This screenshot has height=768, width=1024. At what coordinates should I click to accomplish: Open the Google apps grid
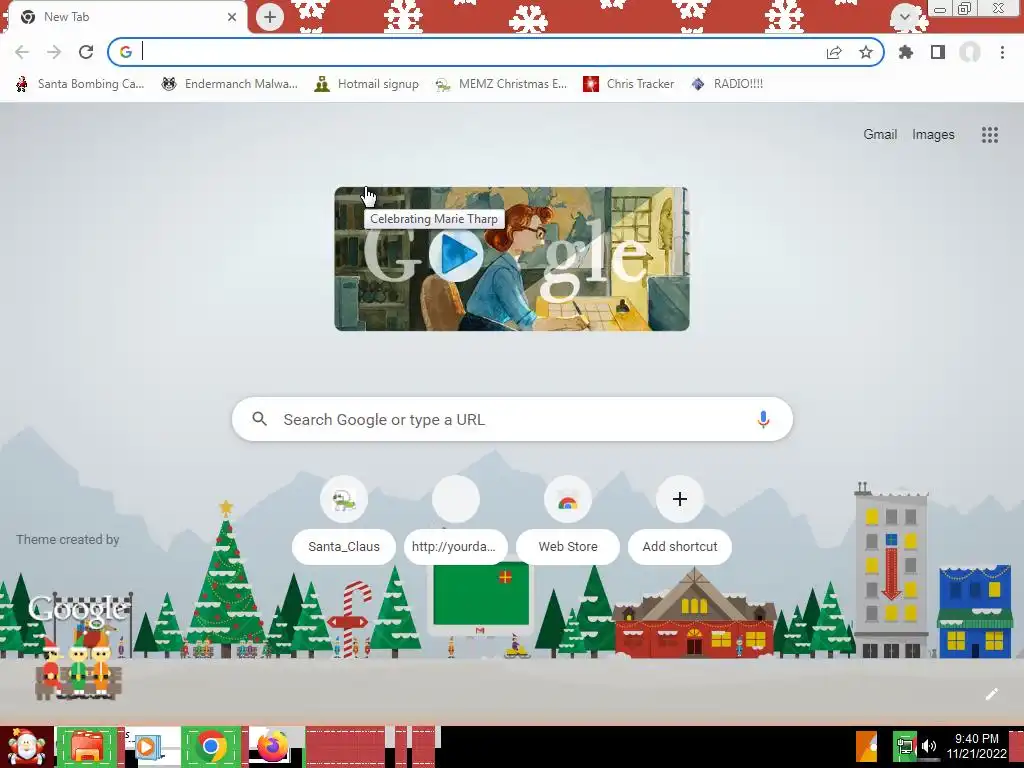click(x=989, y=135)
